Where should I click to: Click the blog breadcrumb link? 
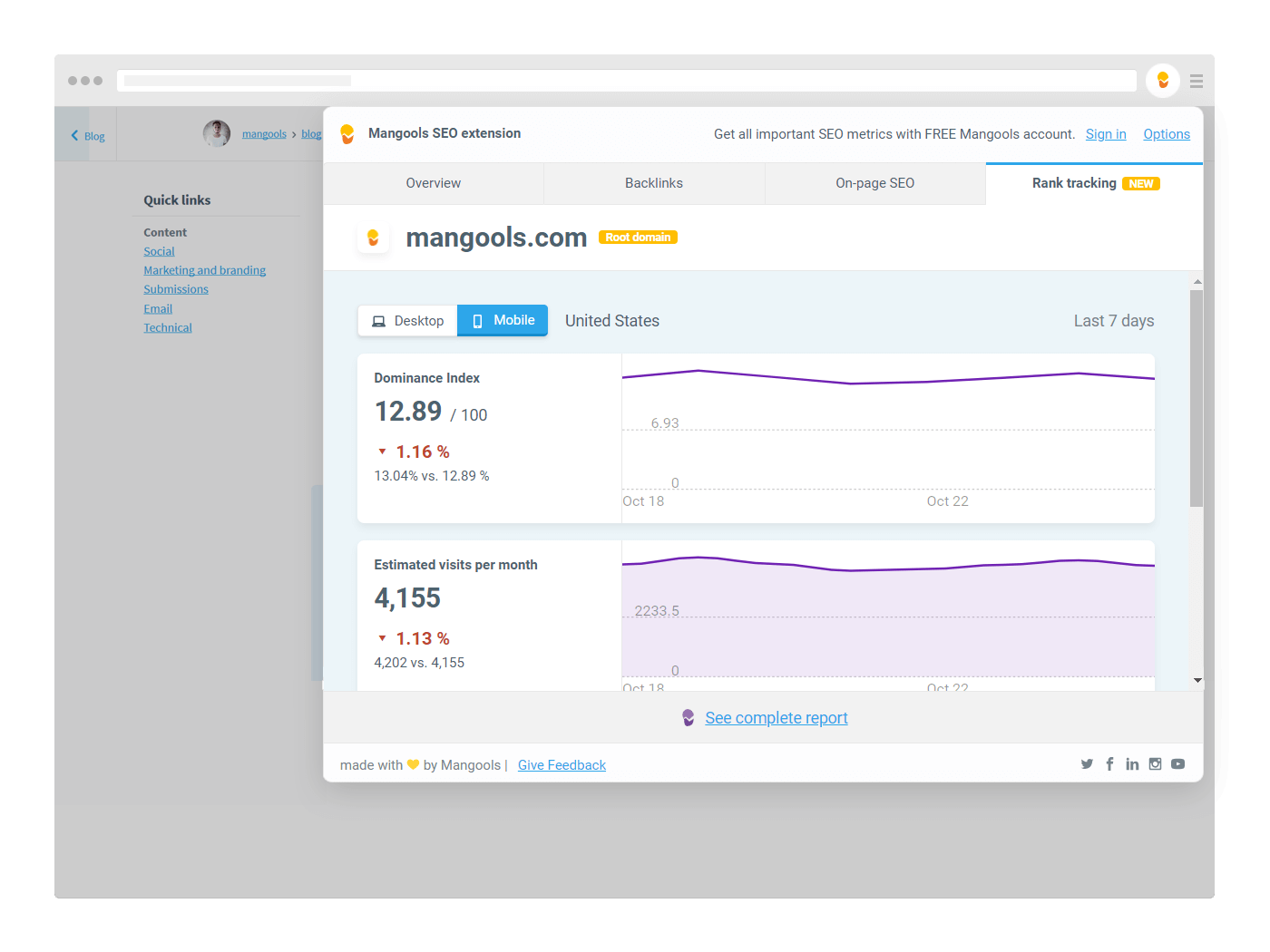(x=311, y=134)
